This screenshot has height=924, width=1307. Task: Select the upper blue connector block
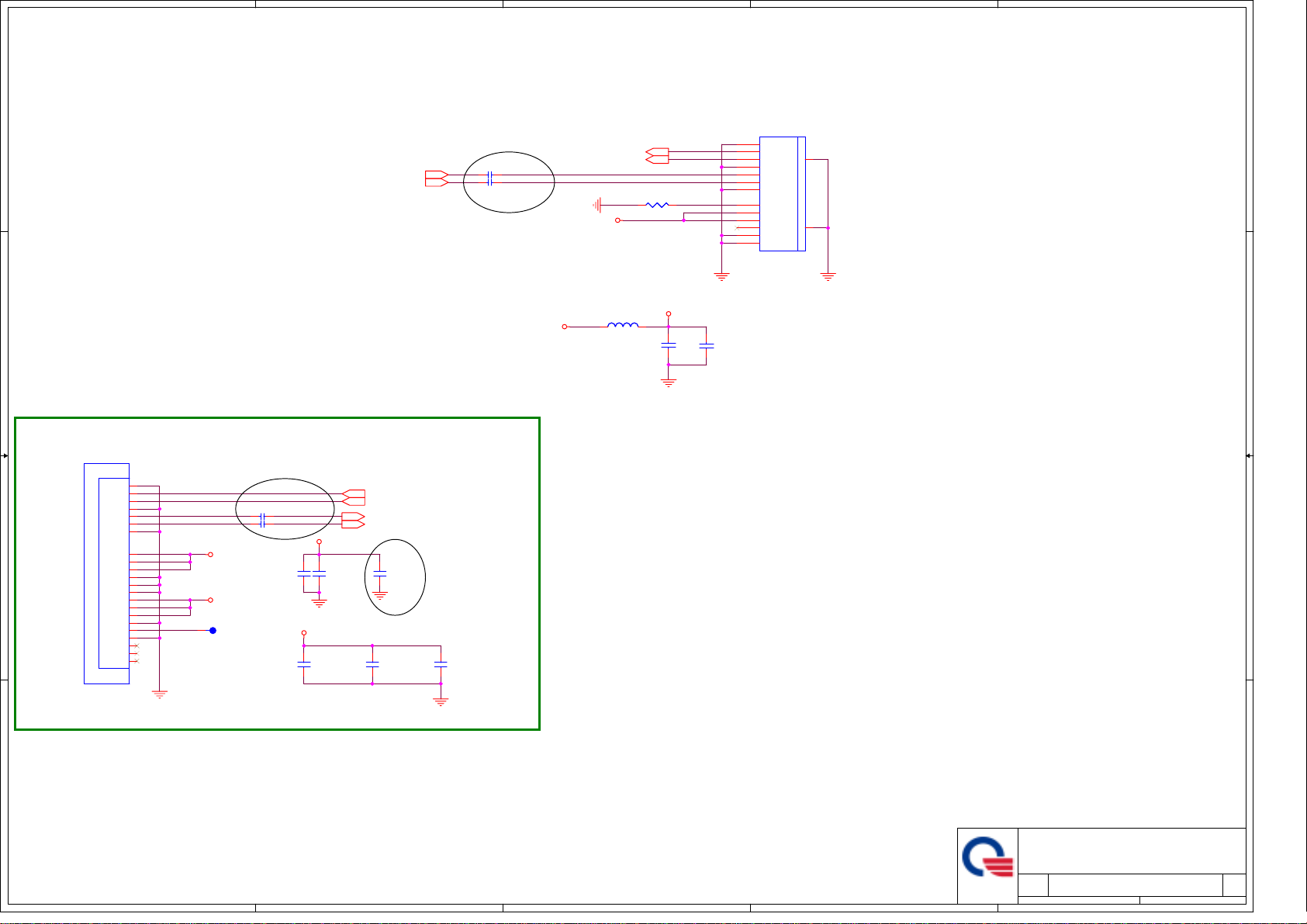(x=782, y=194)
